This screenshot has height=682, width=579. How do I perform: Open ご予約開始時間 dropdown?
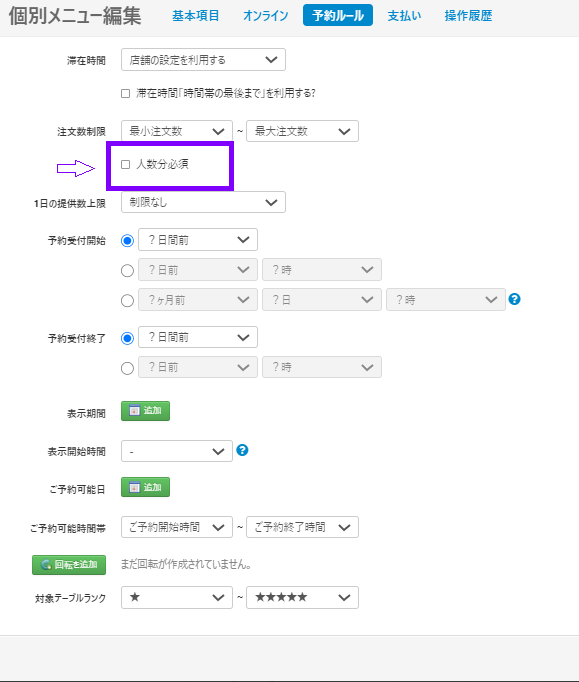177,527
